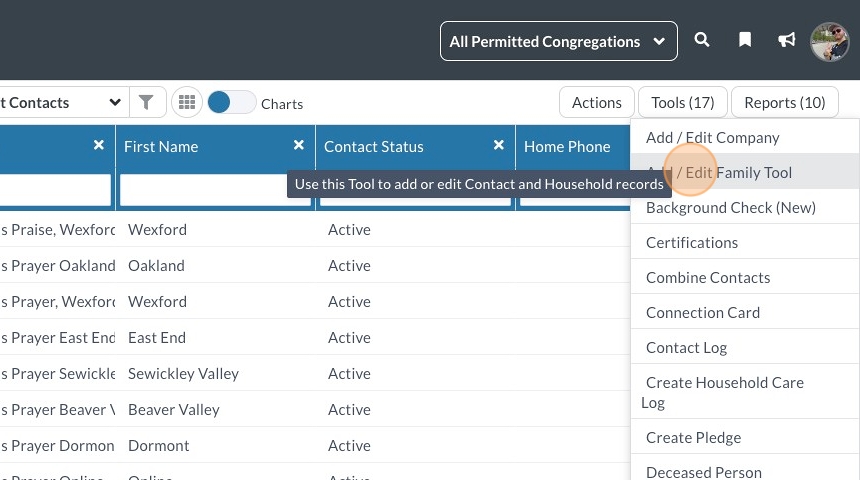Remove the Contact Status column
The width and height of the screenshot is (860, 480).
click(498, 145)
